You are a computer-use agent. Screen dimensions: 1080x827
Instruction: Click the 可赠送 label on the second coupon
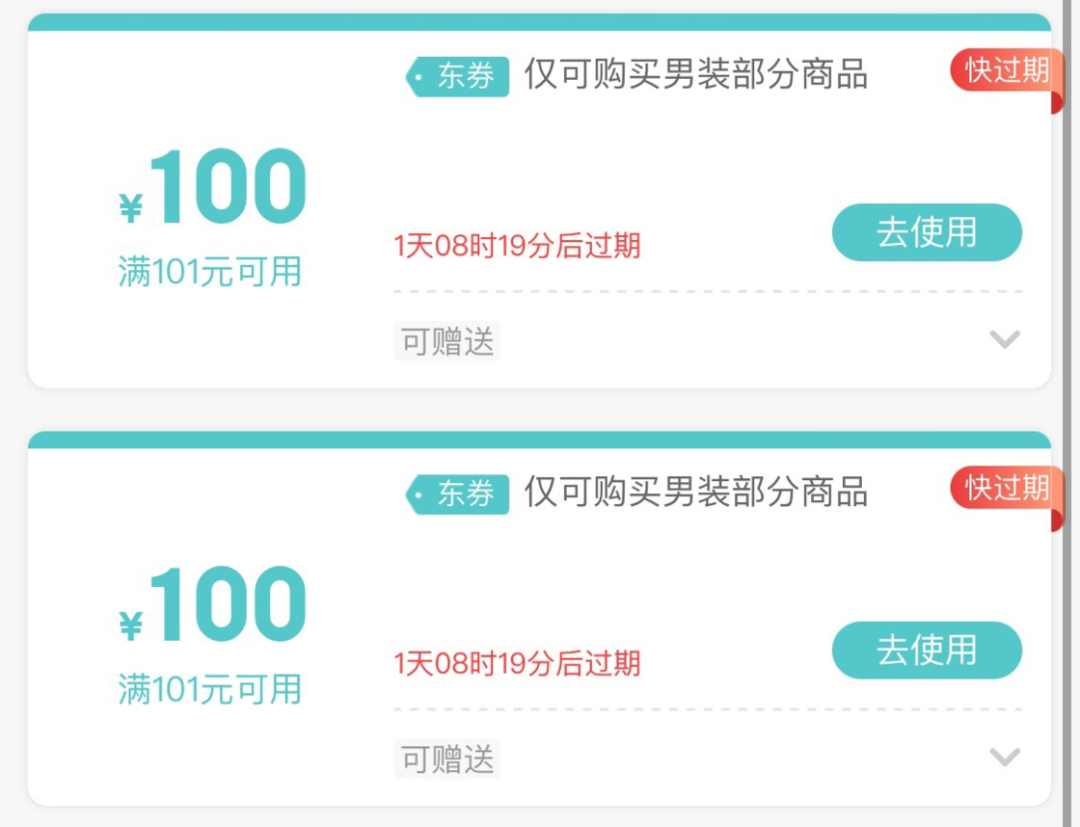(x=447, y=760)
